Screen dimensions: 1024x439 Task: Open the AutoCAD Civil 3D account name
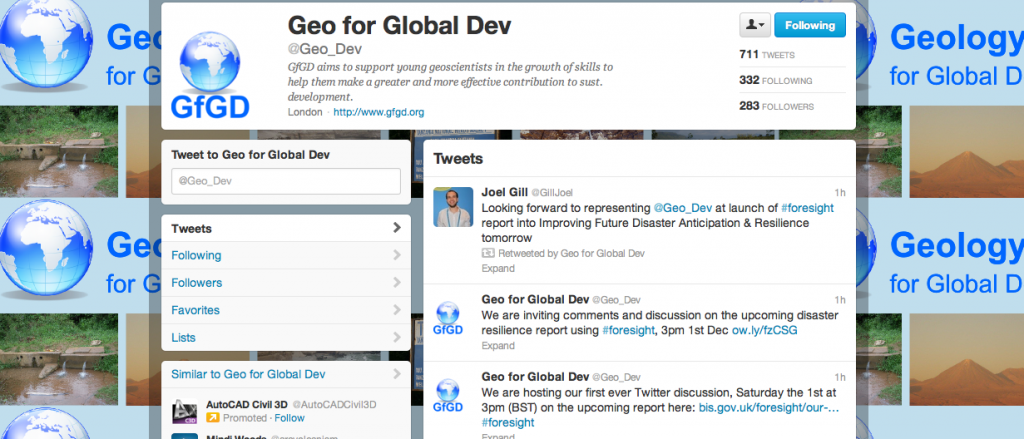(247, 404)
